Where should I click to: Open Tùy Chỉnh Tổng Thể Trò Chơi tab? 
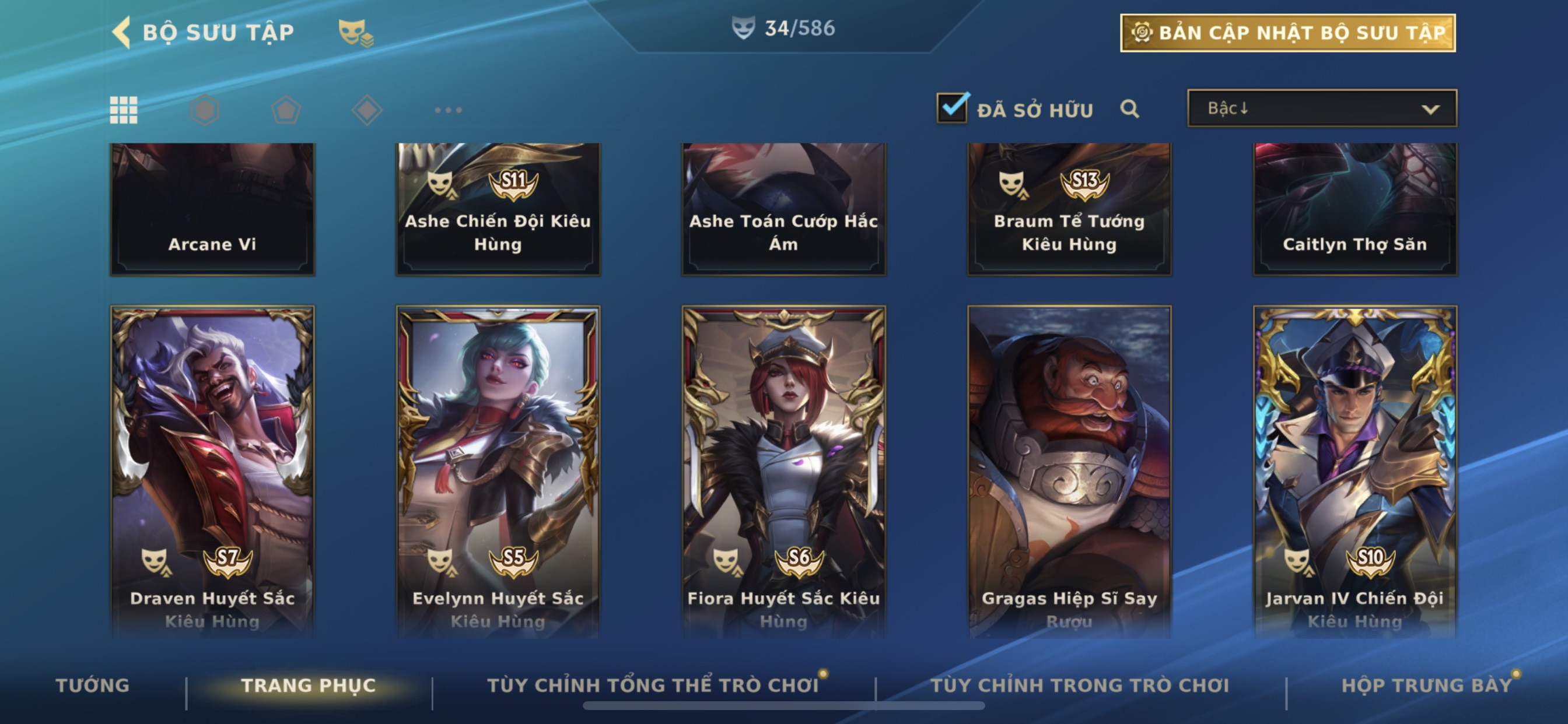point(653,686)
